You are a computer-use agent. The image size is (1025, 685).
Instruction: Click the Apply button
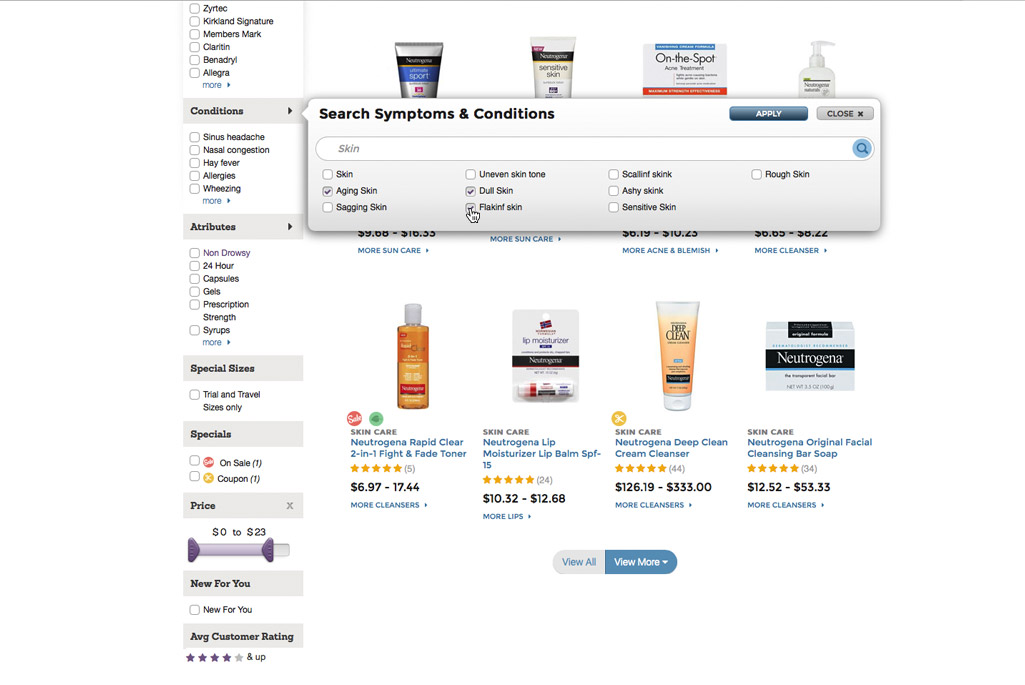(x=769, y=114)
